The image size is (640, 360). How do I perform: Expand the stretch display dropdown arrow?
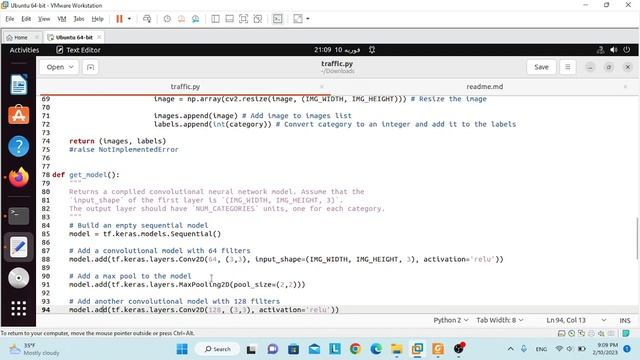(x=308, y=19)
